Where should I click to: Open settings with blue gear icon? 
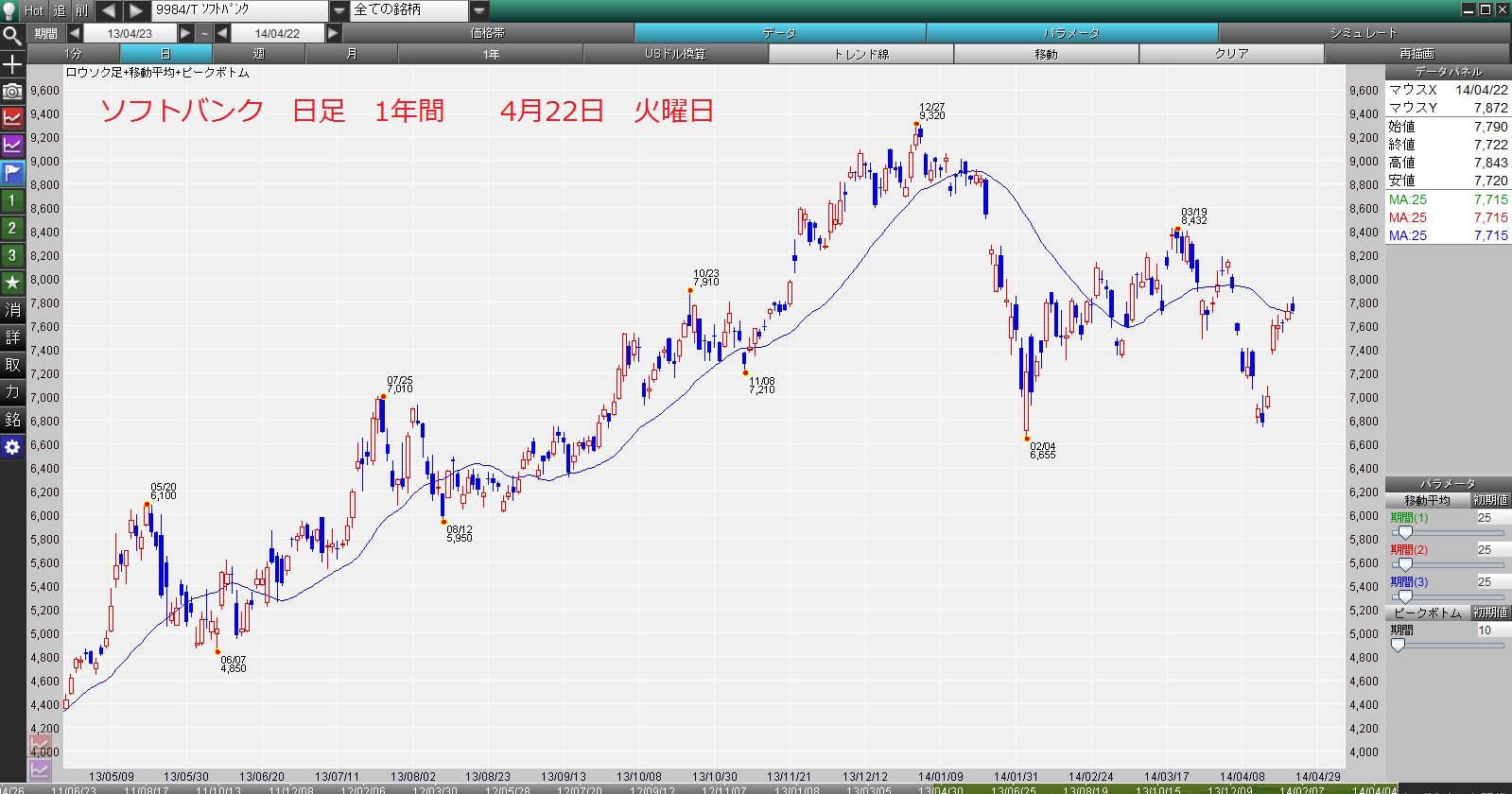tap(12, 447)
